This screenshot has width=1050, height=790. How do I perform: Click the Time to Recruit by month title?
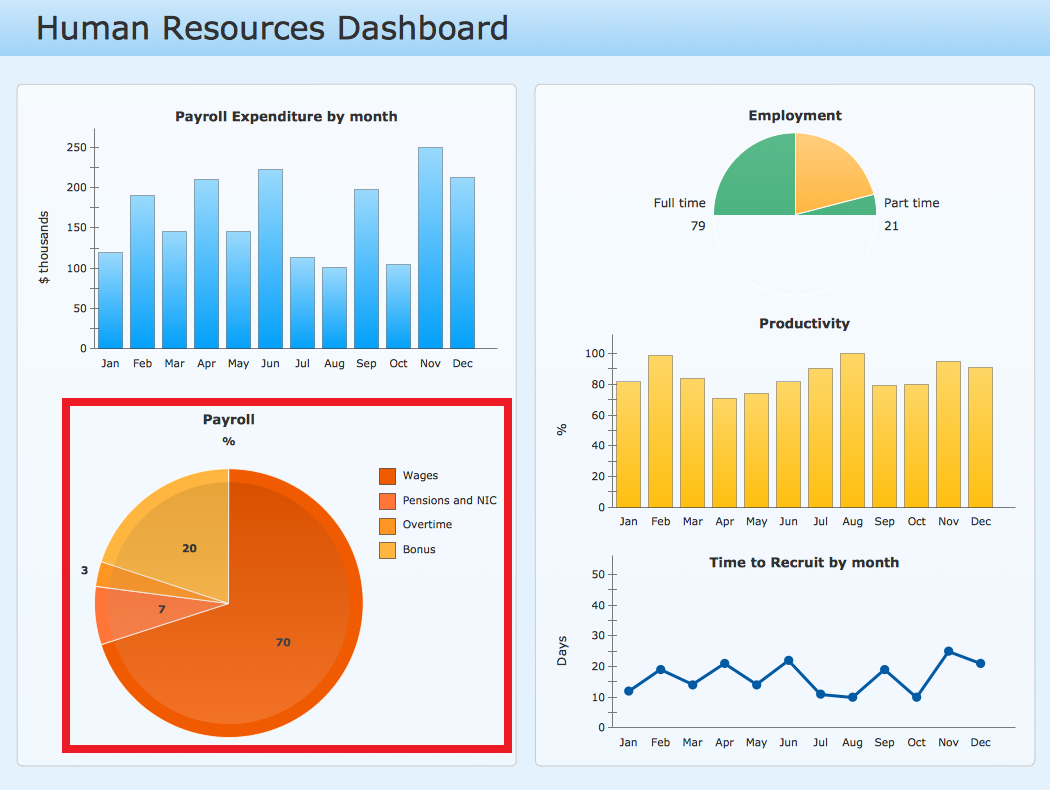(804, 562)
